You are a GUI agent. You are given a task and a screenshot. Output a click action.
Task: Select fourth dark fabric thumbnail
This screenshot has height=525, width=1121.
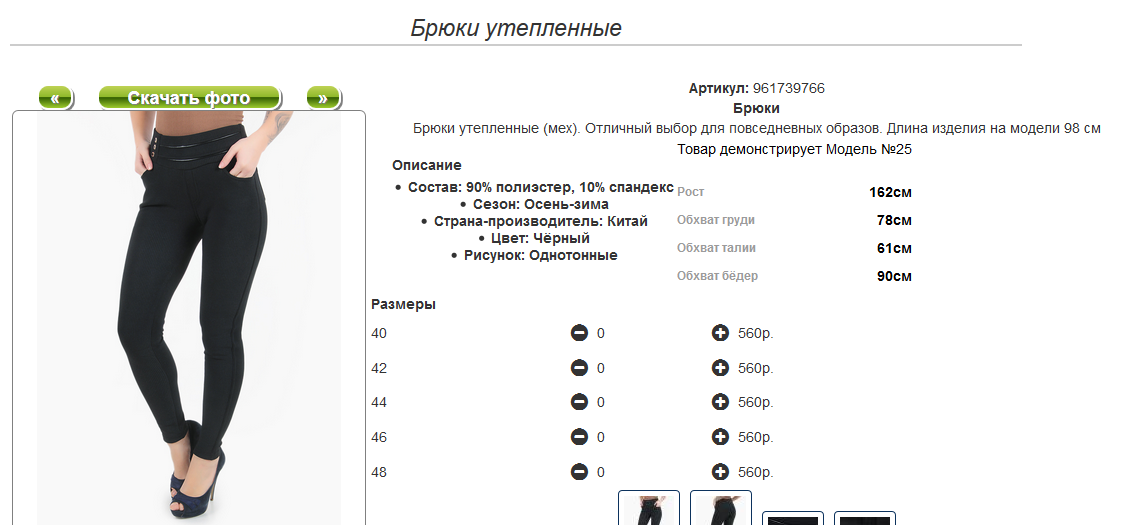click(x=865, y=519)
